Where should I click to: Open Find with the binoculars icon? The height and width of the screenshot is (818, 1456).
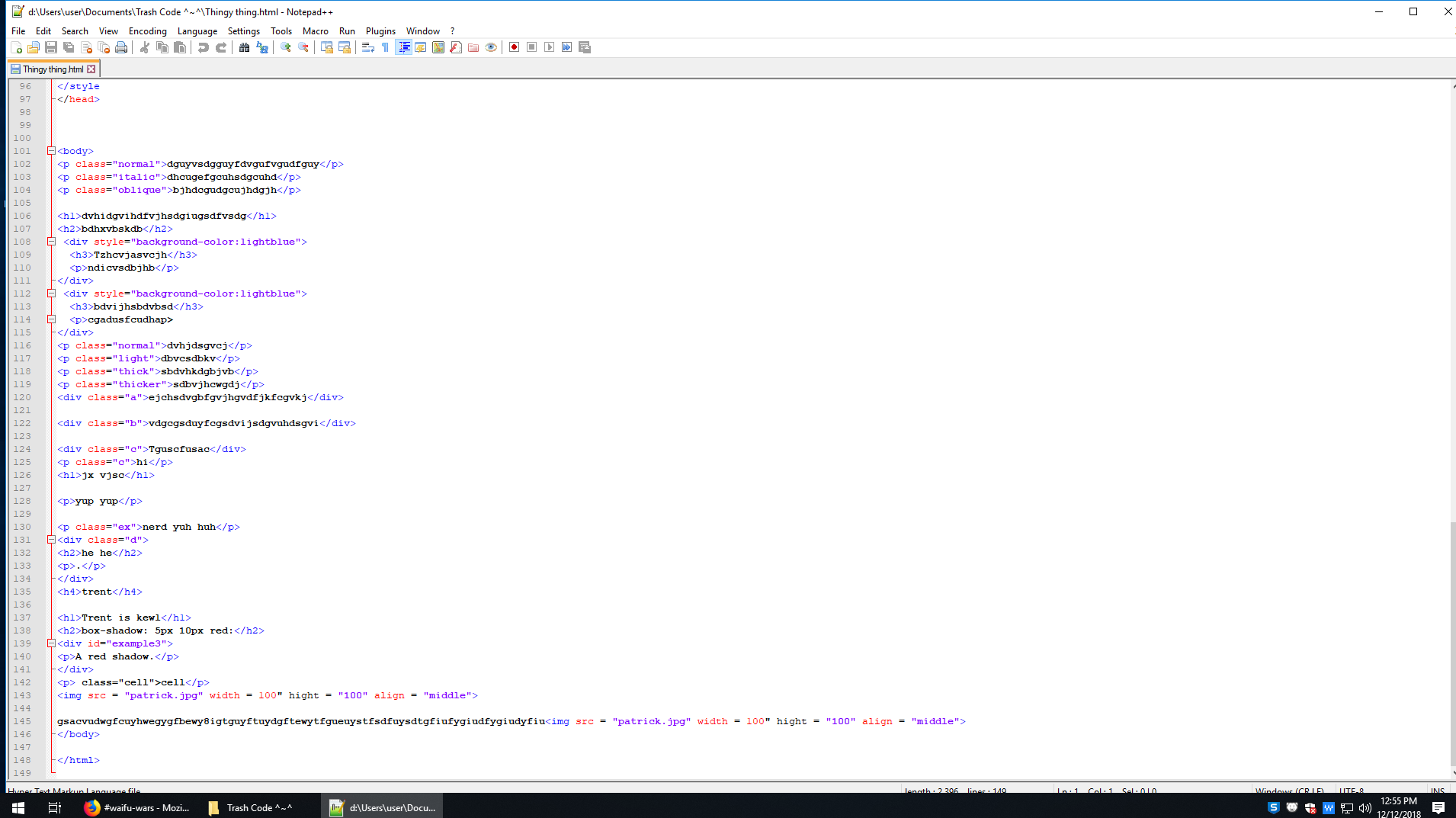coord(244,47)
